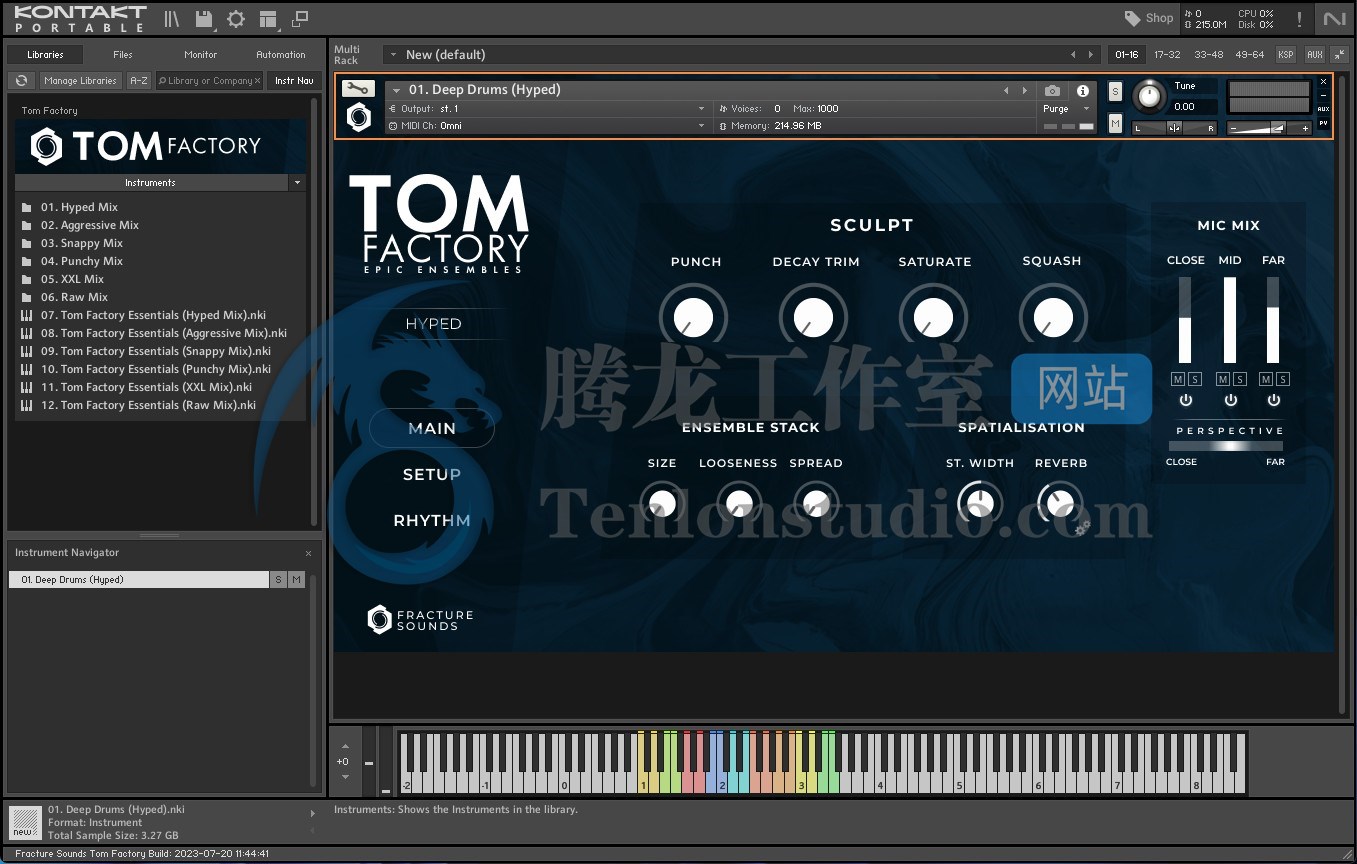Toggle the MID mic power button

[1230, 400]
